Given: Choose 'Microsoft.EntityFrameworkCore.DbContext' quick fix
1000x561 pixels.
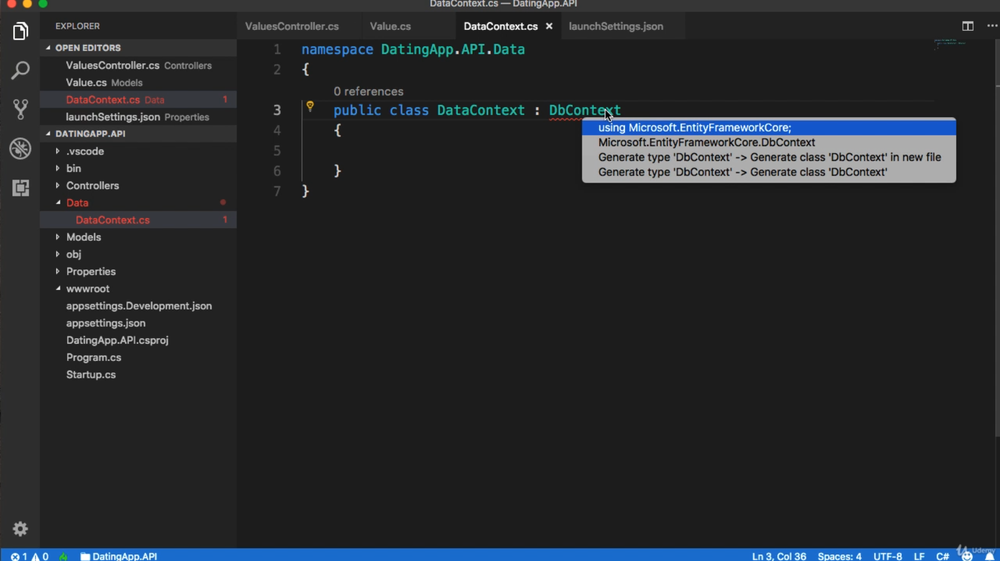Looking at the screenshot, I should pos(768,142).
